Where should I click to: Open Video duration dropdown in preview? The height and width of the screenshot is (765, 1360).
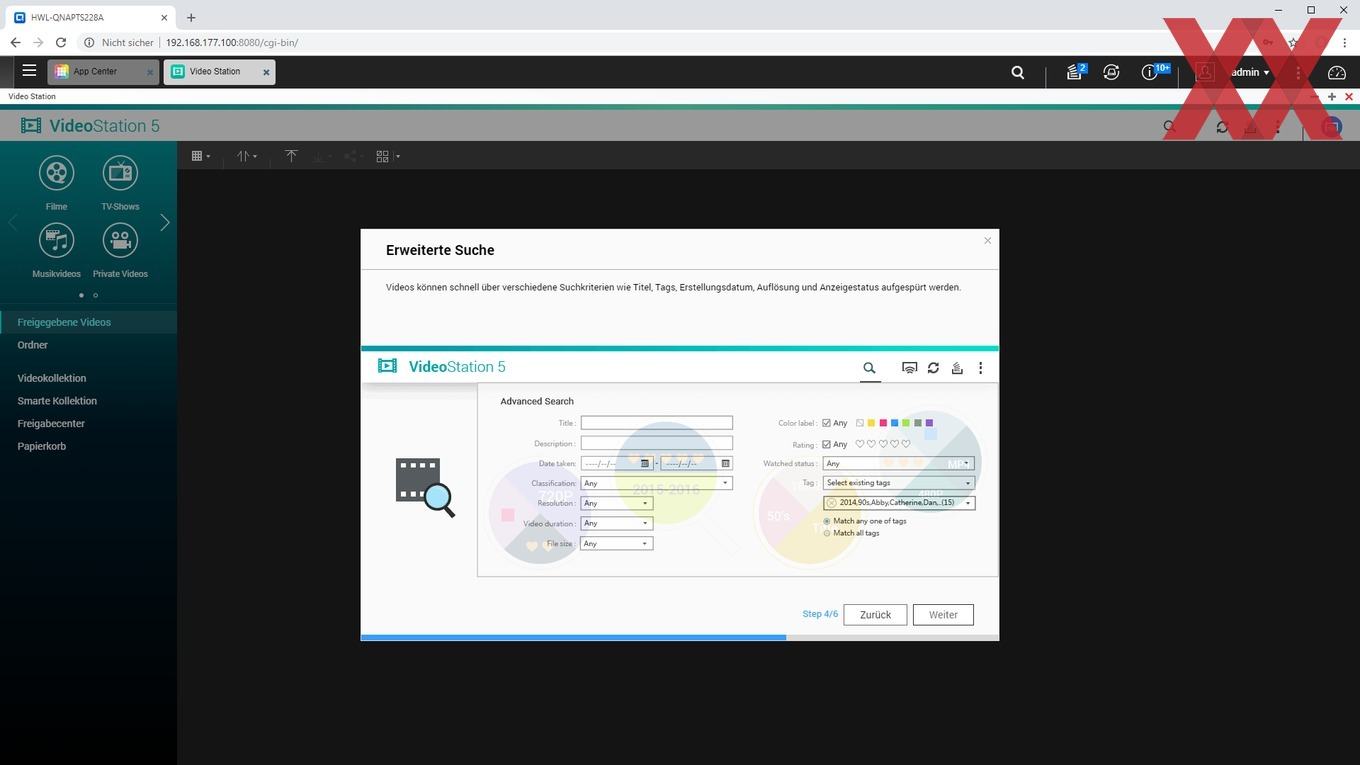(x=616, y=523)
